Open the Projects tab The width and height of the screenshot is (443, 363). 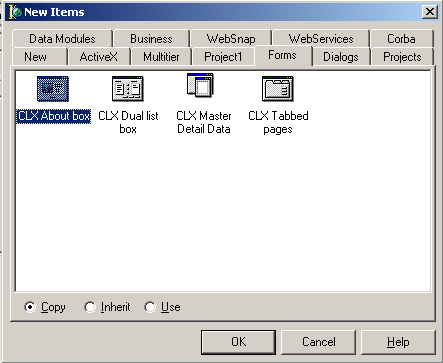(402, 57)
